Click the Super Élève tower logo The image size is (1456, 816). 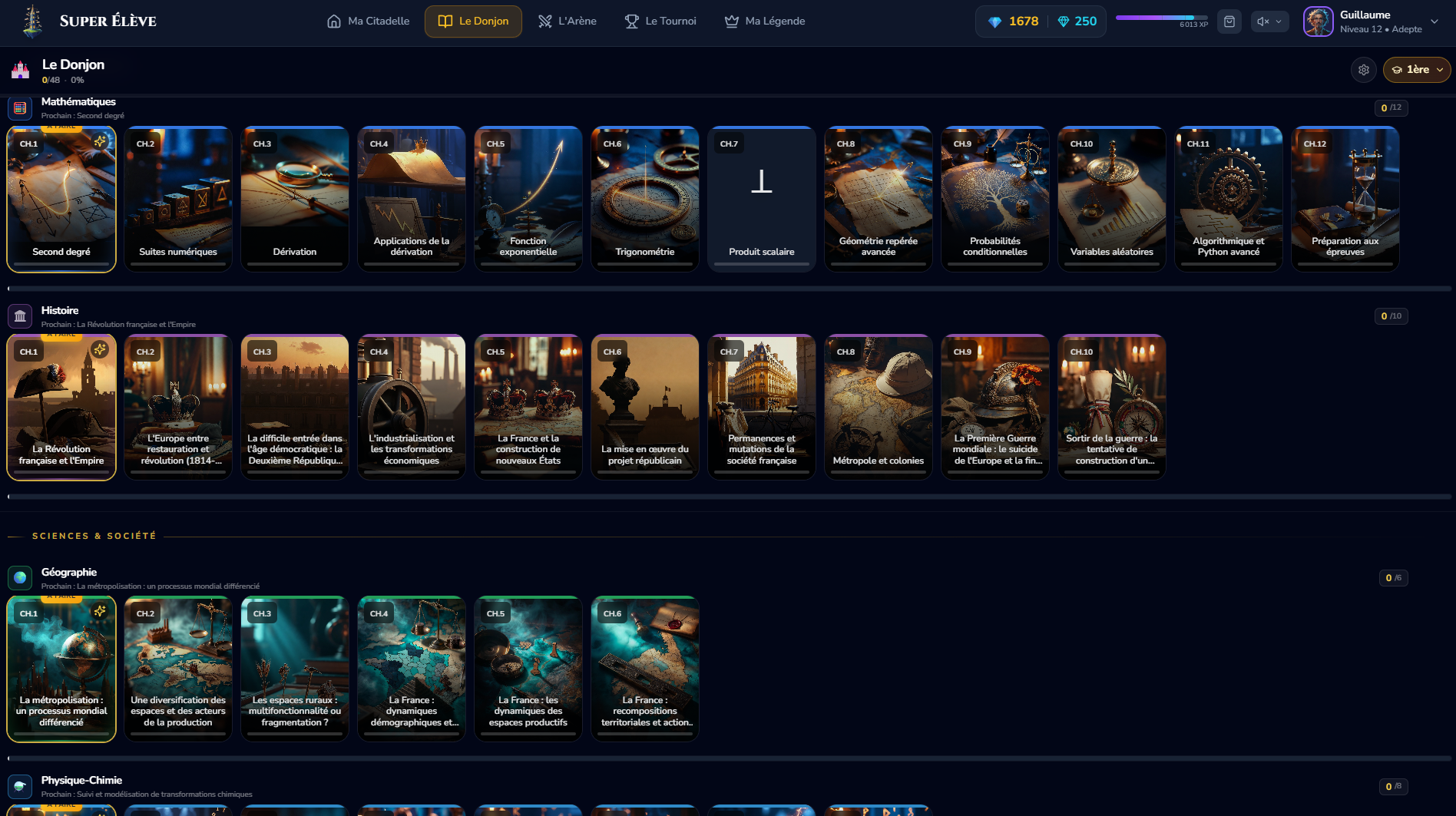pyautogui.click(x=32, y=21)
